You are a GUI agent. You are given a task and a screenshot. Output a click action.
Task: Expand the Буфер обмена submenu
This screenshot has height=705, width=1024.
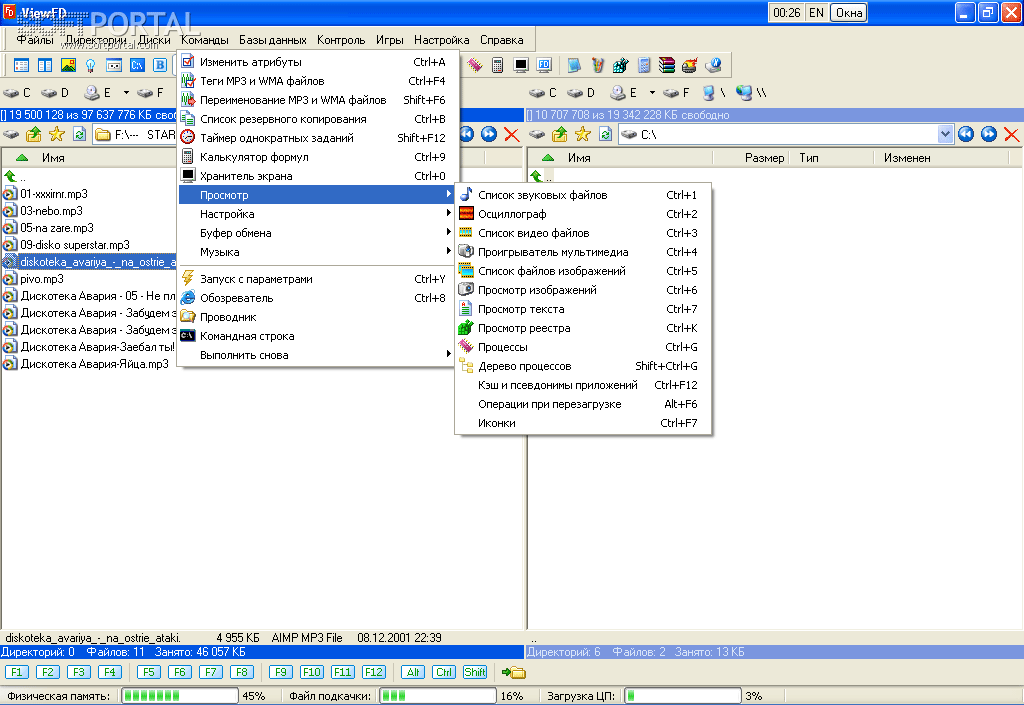pos(316,233)
